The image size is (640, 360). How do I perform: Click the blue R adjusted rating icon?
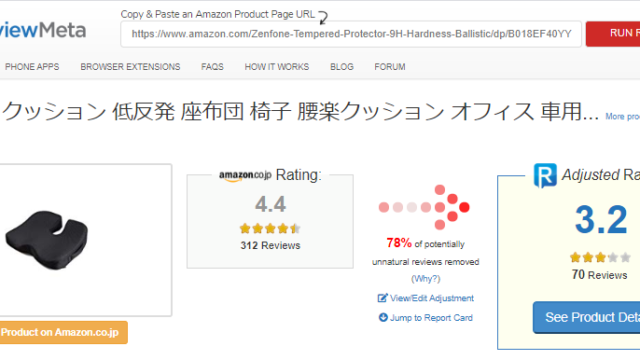coord(545,176)
